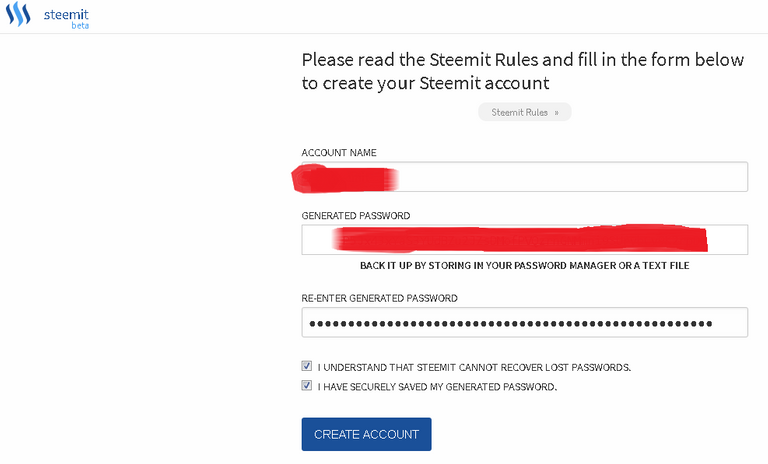Screen dimensions: 768x464
Task: Click the 'I understand that Steemit cannot recover' label
Action: [474, 367]
